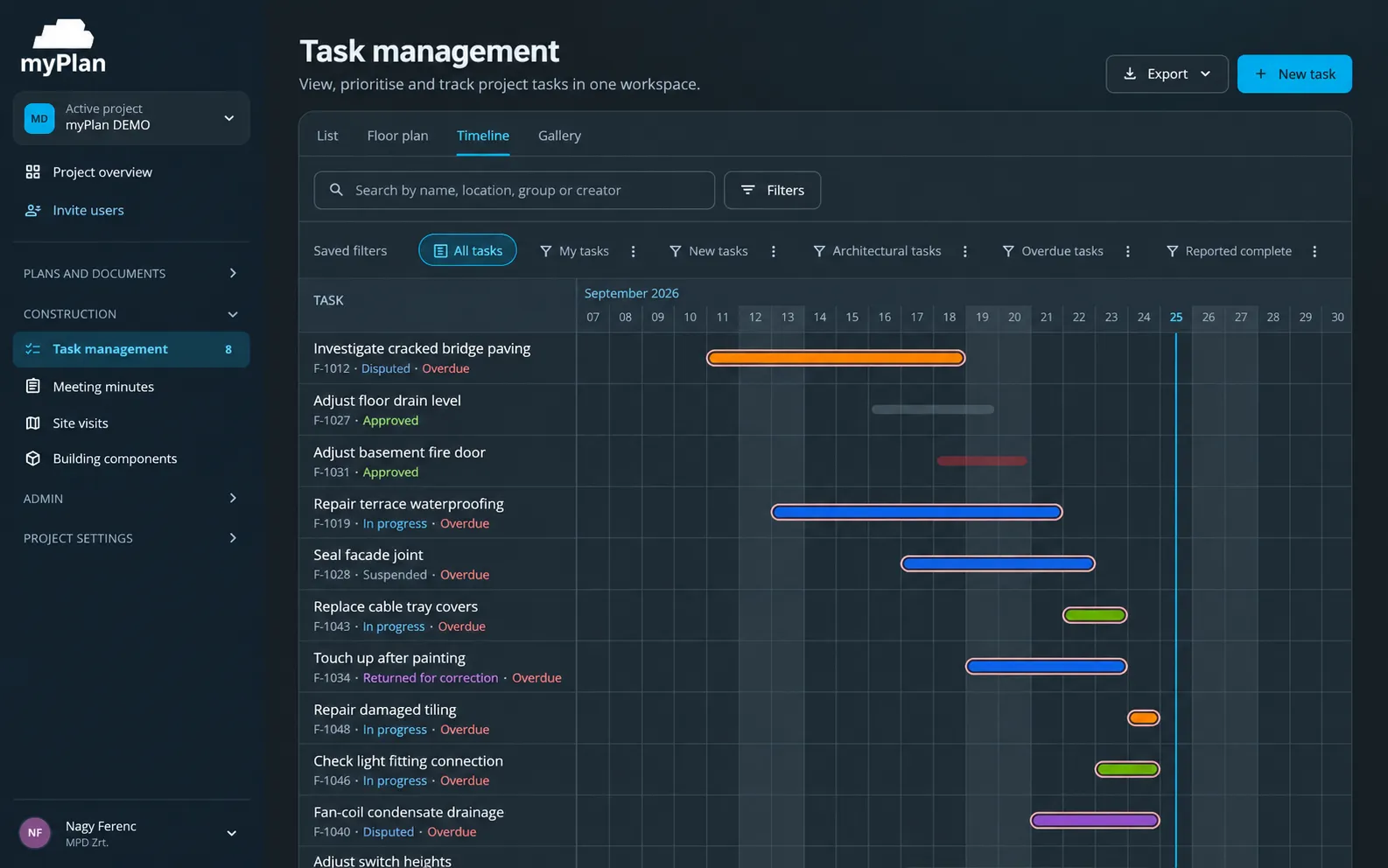Apply the My tasks saved filter
Viewport: 1388px width, 868px height.
574,251
